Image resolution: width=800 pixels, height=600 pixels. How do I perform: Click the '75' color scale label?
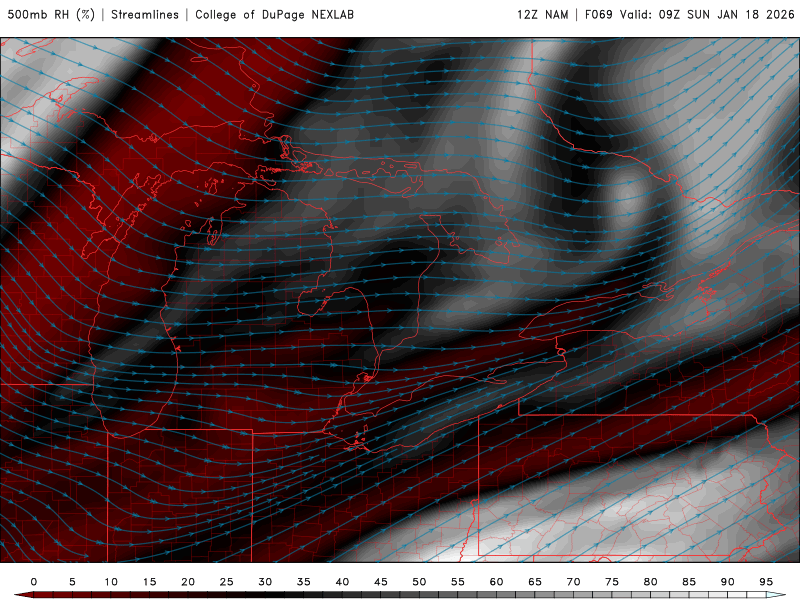click(612, 582)
